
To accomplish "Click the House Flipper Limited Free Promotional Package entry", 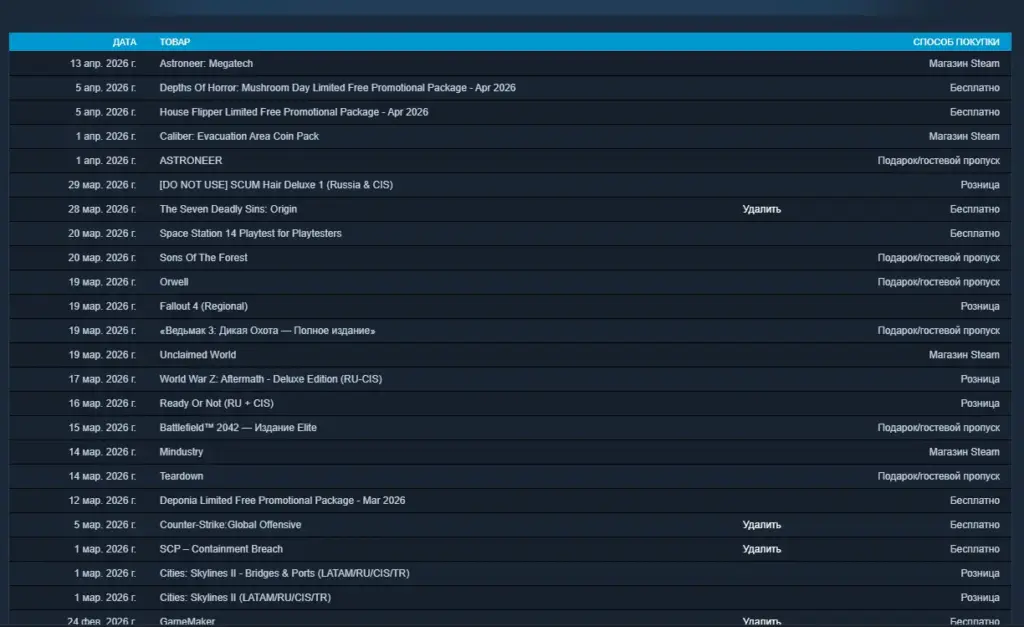I will coord(293,112).
